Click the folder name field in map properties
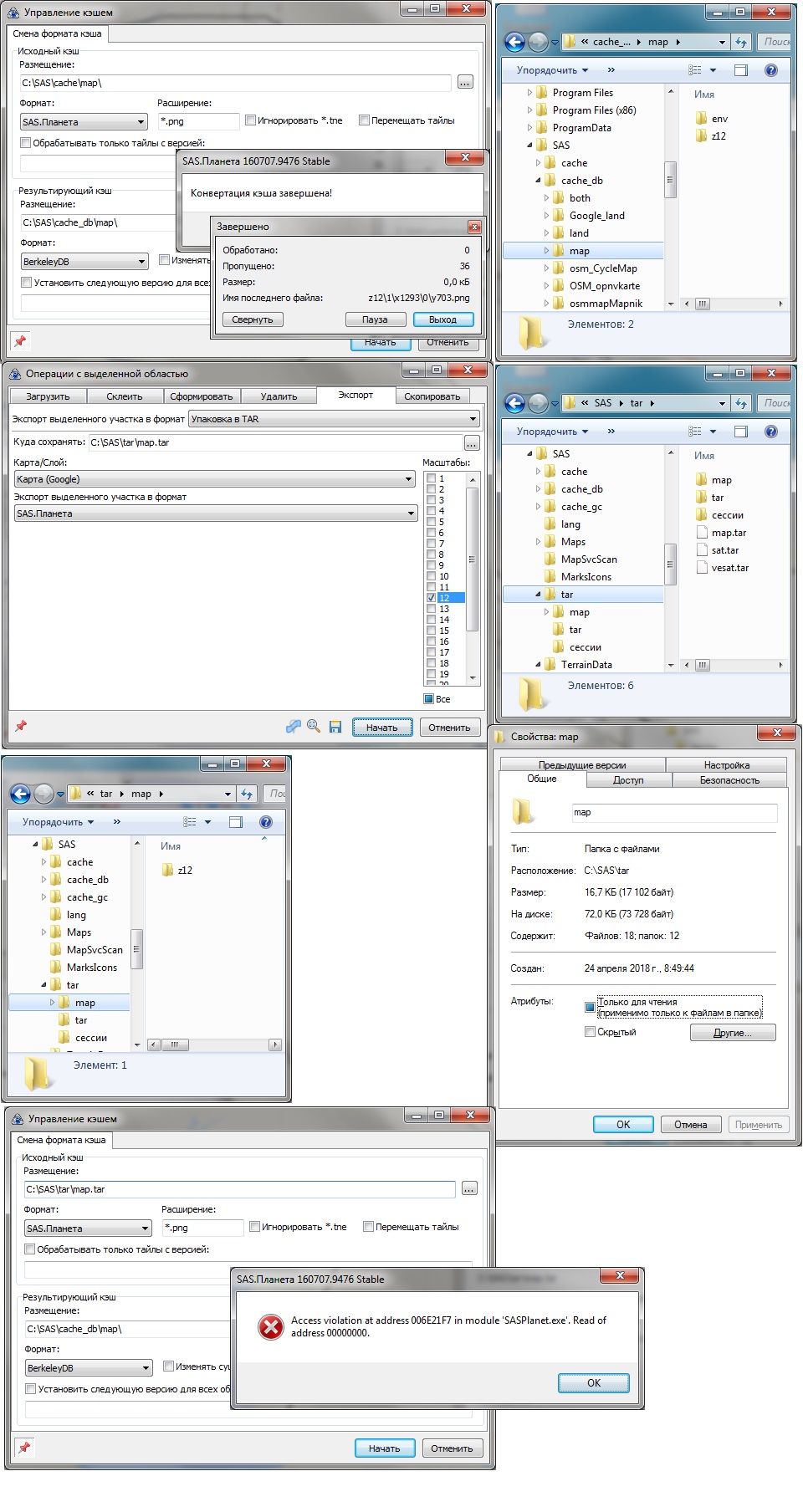Viewport: 803px width, 1512px height. pyautogui.click(x=673, y=813)
